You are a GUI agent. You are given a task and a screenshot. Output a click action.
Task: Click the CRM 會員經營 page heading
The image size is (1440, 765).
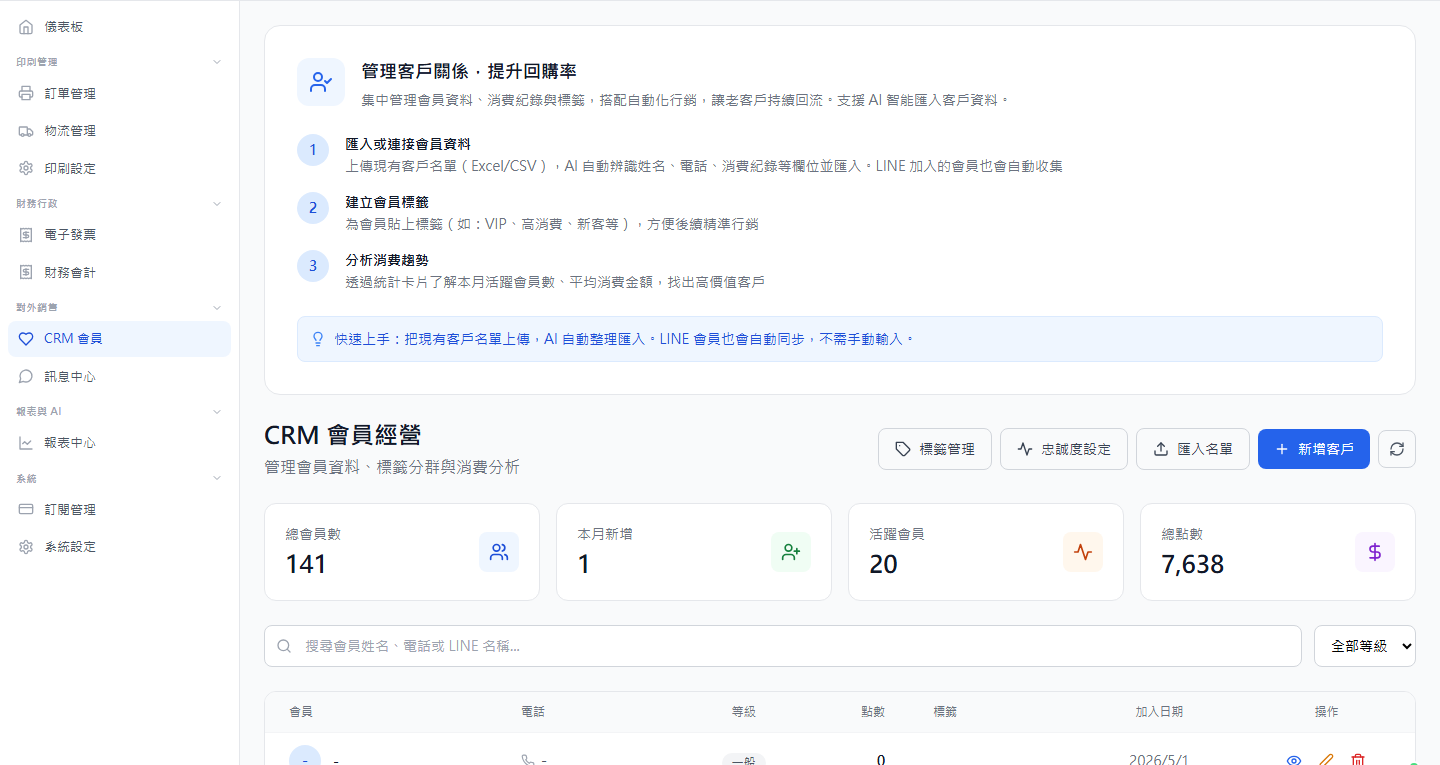pos(343,435)
